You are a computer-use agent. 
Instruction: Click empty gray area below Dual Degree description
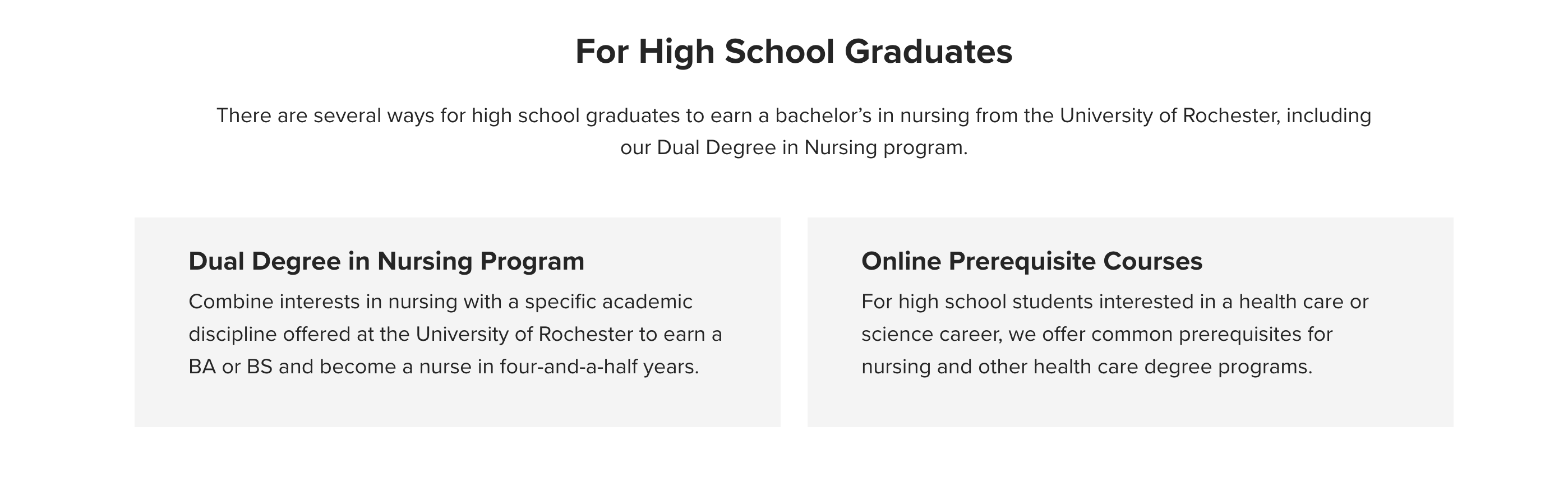[x=457, y=402]
